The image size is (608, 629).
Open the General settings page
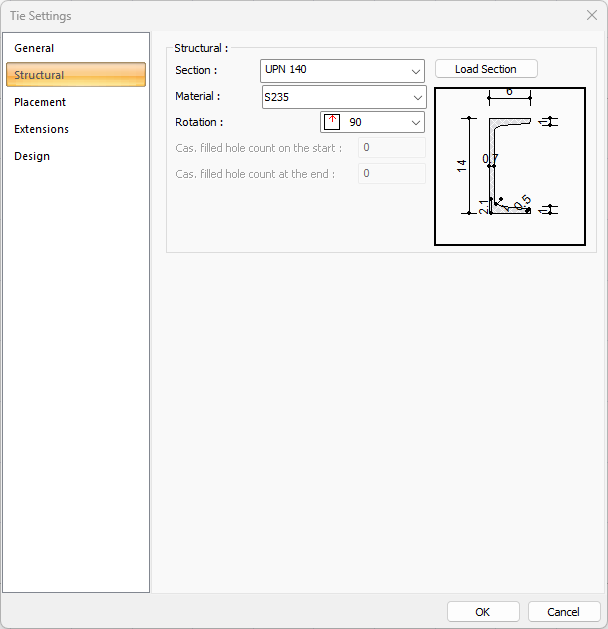tap(34, 48)
